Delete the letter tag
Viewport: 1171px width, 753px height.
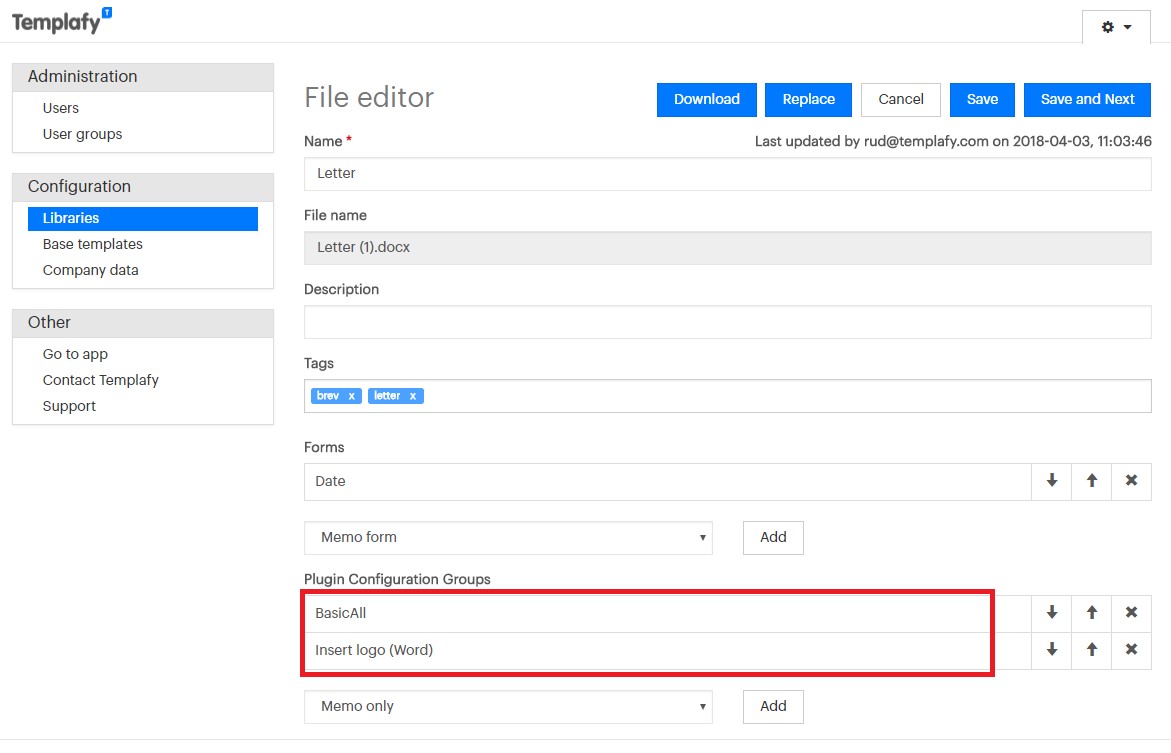coord(414,395)
